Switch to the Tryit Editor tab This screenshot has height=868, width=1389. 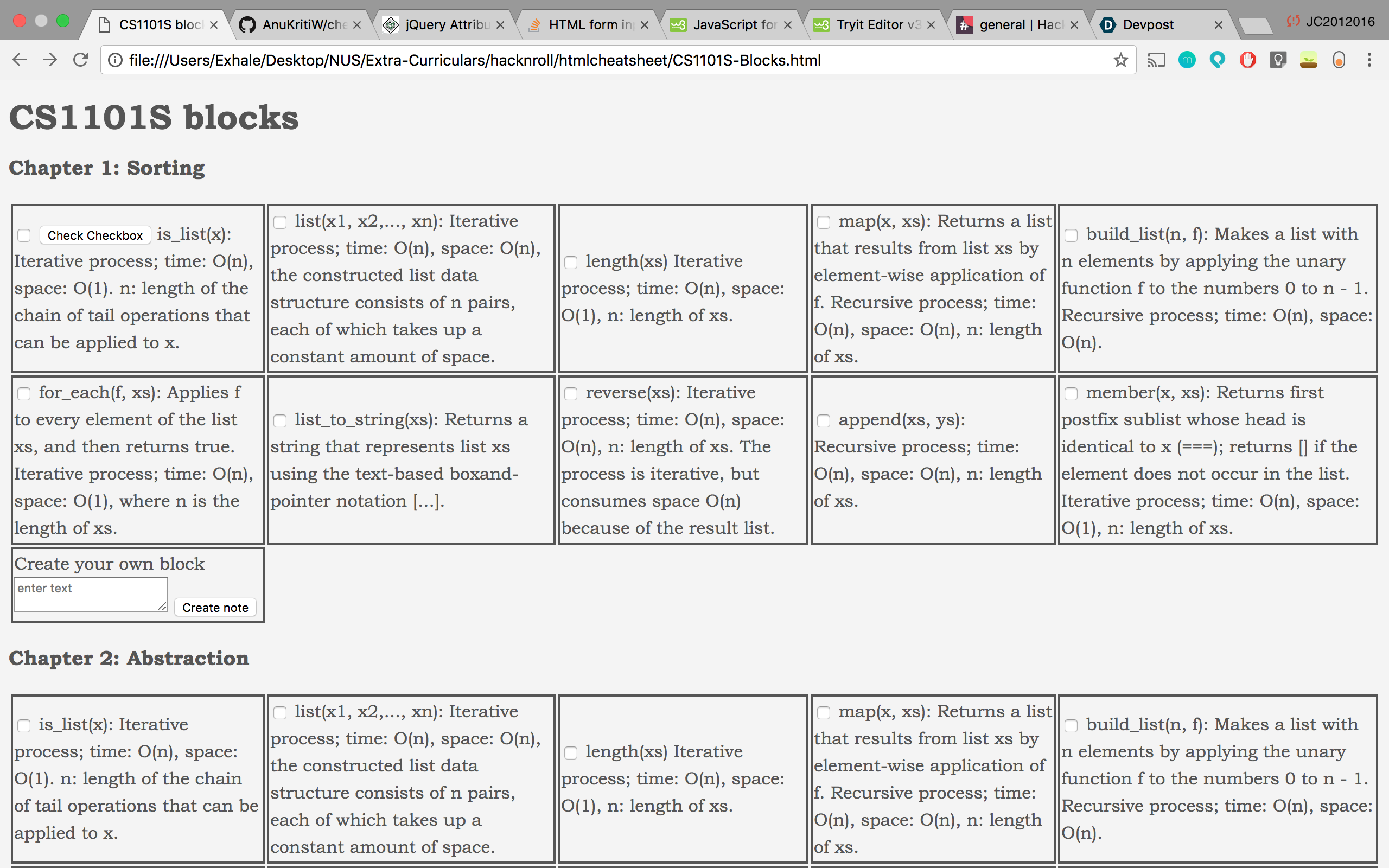pos(870,25)
